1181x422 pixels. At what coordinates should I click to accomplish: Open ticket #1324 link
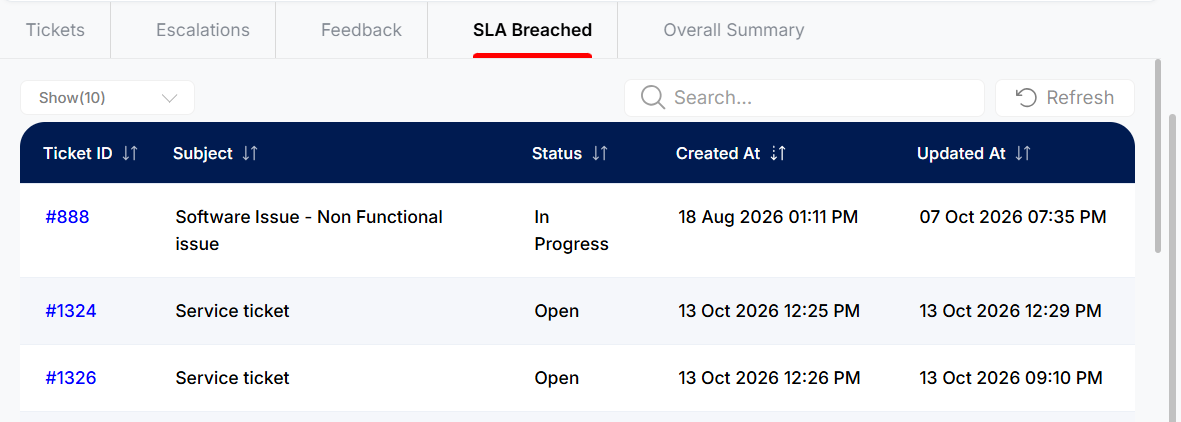(x=71, y=310)
